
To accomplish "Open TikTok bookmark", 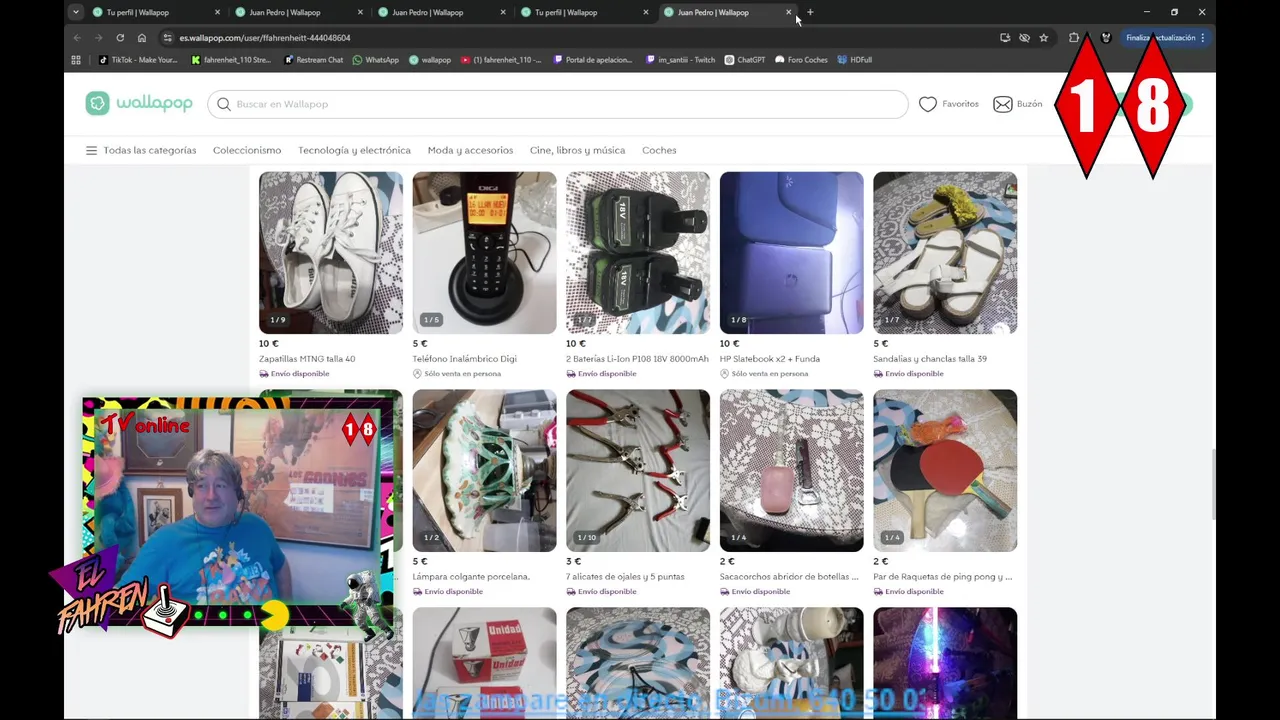I will click(137, 60).
